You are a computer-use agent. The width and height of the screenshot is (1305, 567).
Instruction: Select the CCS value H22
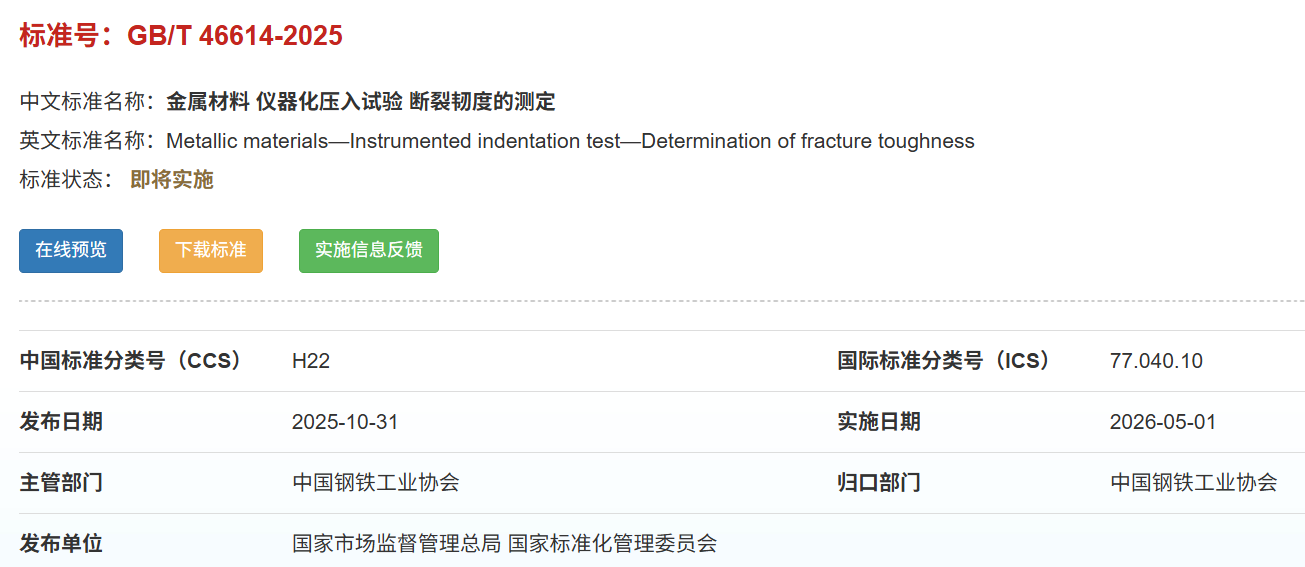click(x=311, y=361)
